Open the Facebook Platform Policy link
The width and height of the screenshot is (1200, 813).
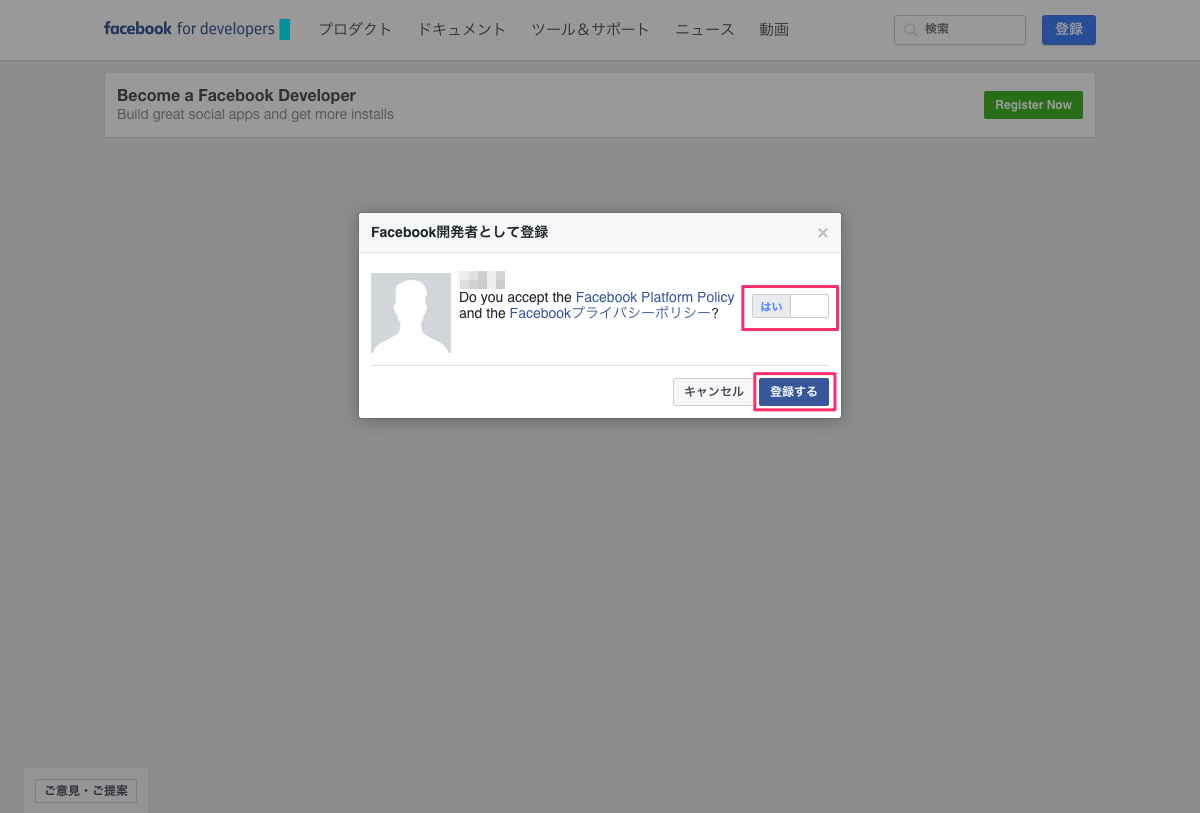(655, 297)
